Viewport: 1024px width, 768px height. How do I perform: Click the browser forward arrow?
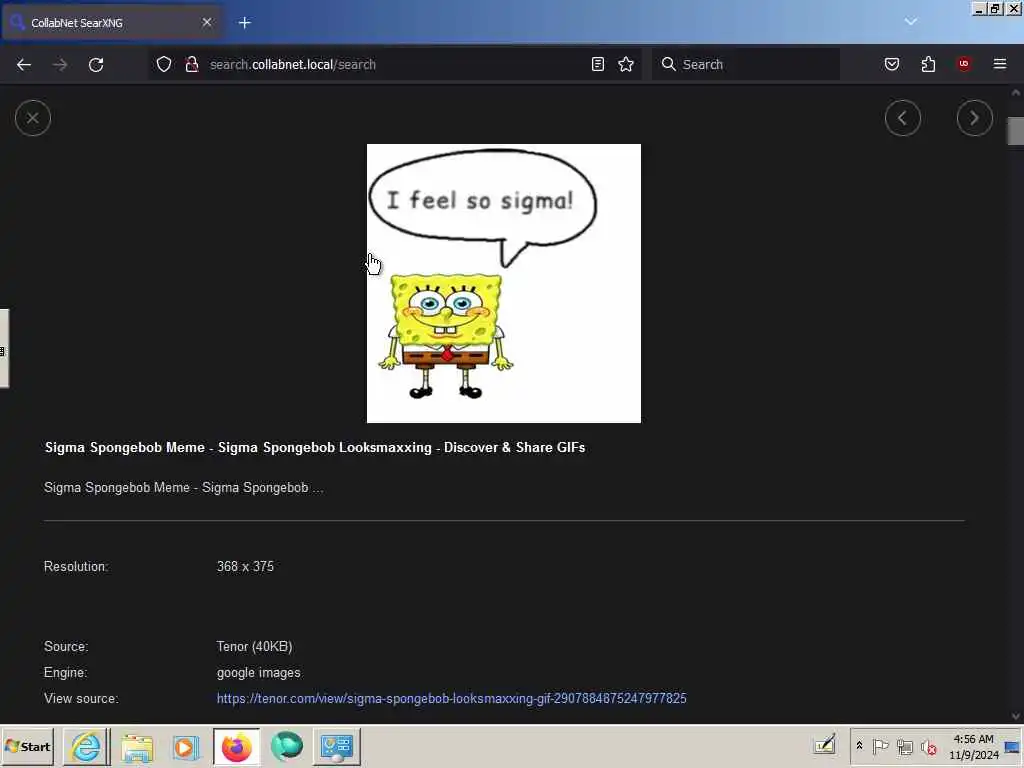click(x=60, y=65)
